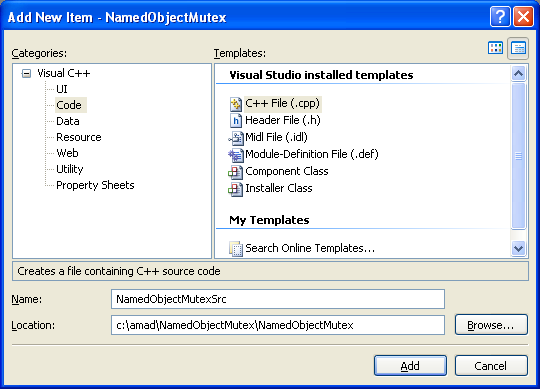Select the Header File (.h) template label
This screenshot has width=540, height=389.
click(283, 120)
